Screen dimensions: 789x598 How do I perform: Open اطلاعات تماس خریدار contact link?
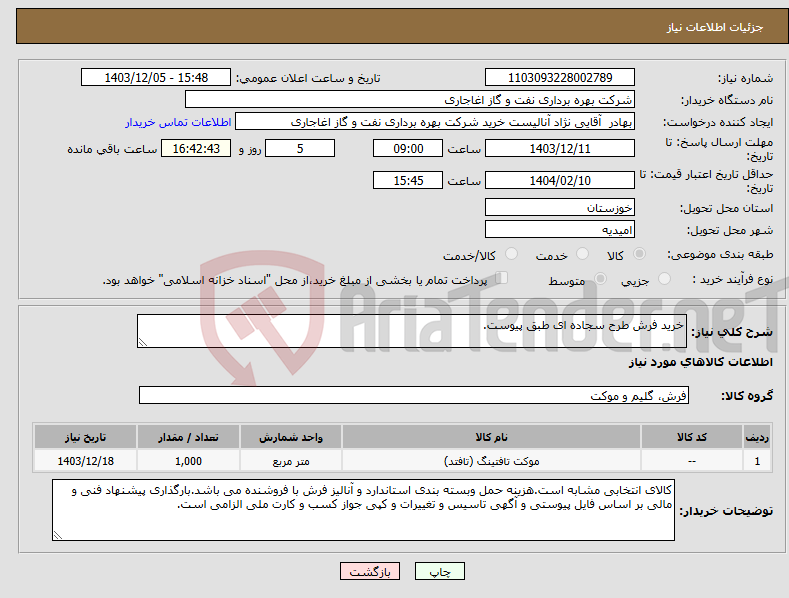pos(178,122)
